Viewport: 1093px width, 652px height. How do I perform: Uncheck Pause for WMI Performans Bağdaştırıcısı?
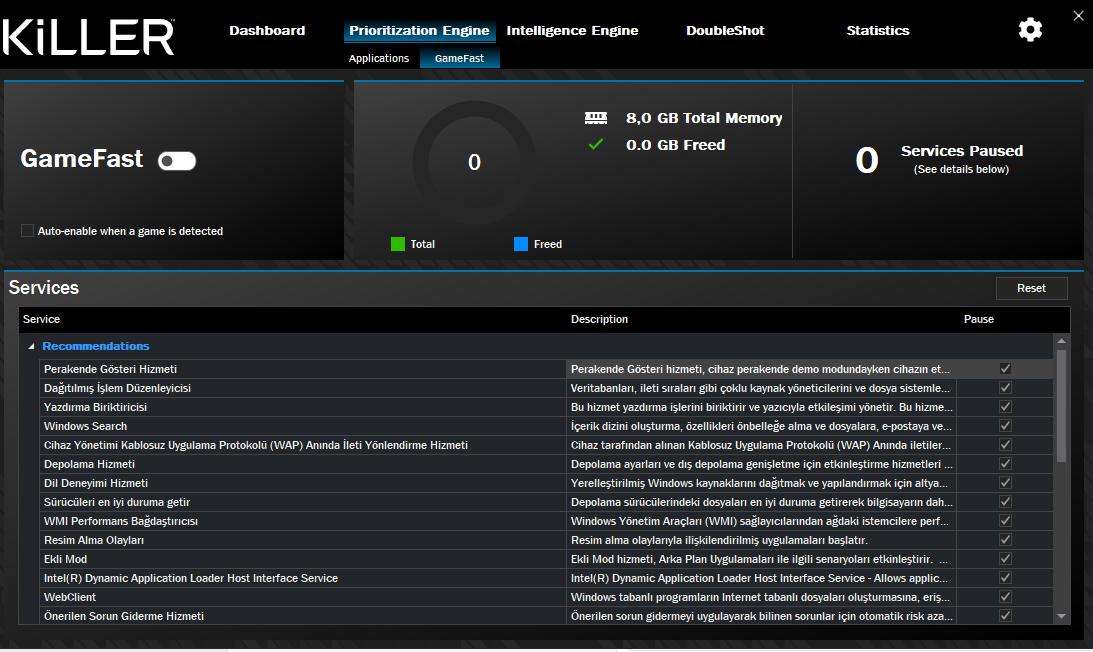(1005, 521)
